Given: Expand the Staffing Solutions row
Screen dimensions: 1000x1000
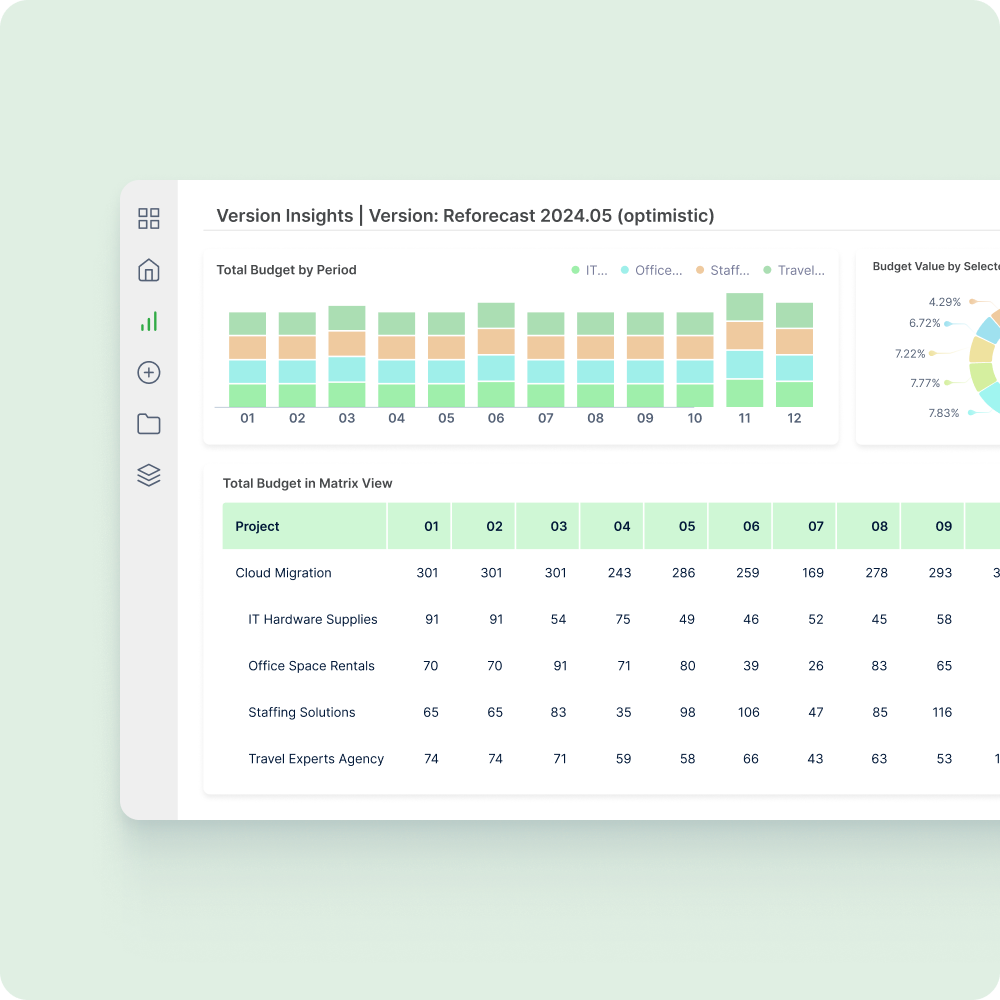Looking at the screenshot, I should click(302, 712).
